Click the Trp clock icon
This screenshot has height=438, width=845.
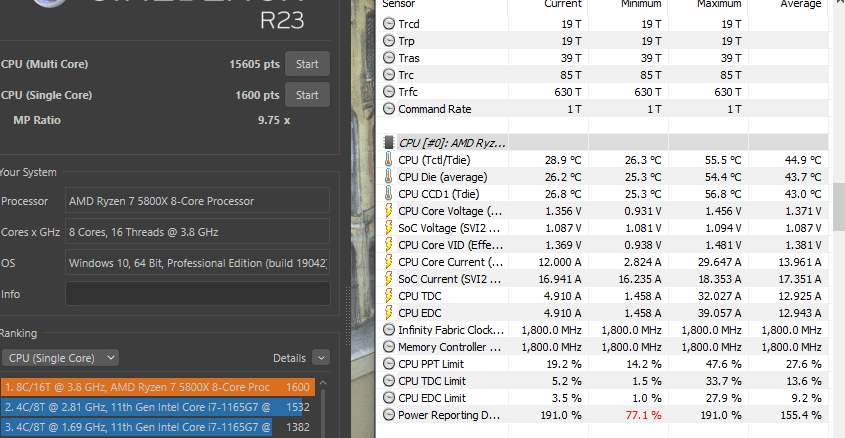pos(389,41)
